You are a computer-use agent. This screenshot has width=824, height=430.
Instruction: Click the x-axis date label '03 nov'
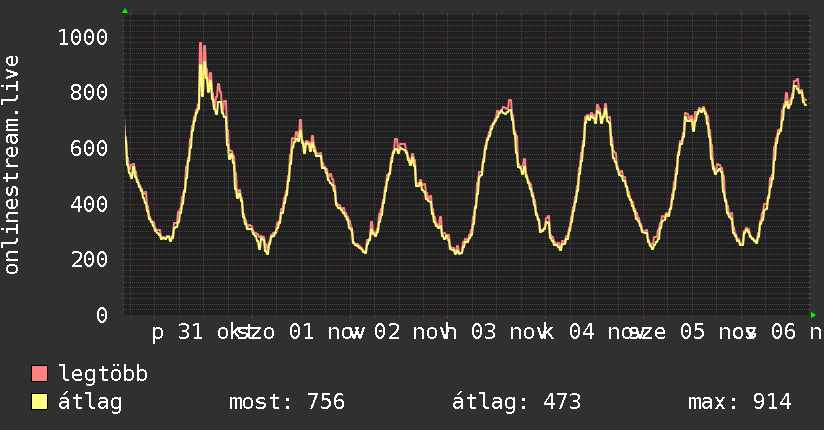pyautogui.click(x=509, y=332)
